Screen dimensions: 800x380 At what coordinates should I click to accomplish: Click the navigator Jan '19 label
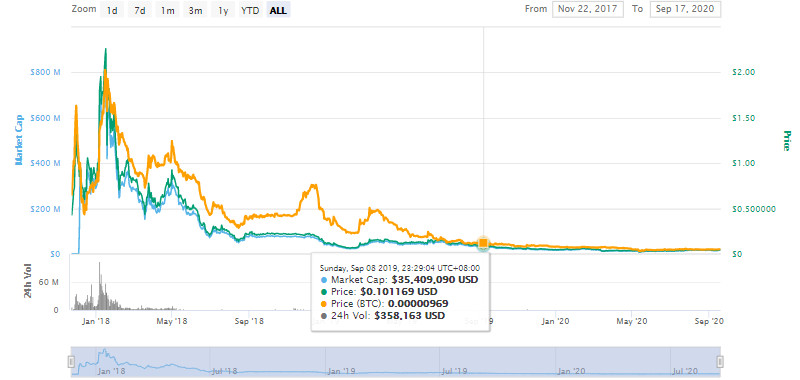pos(342,371)
